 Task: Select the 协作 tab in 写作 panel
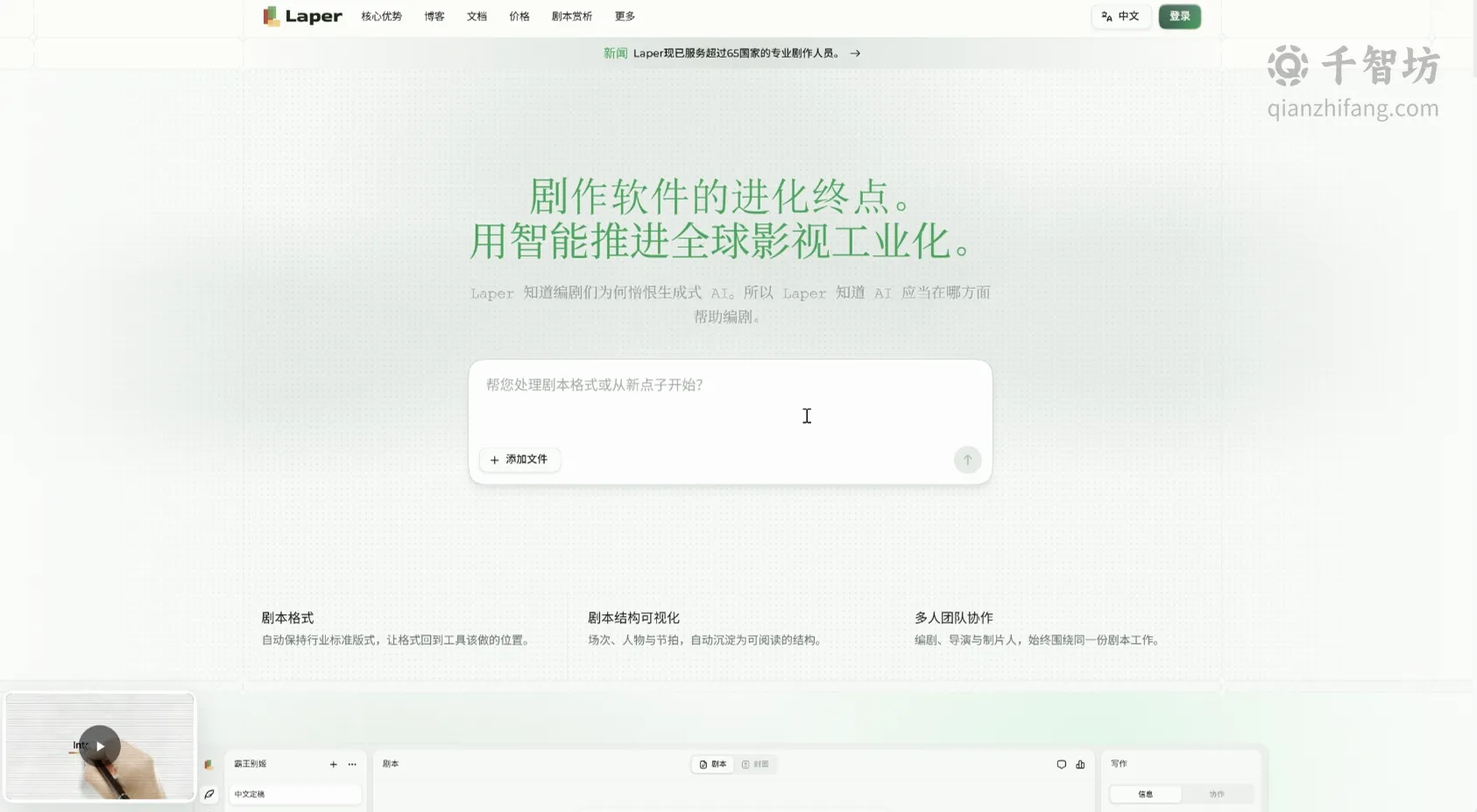1217,794
